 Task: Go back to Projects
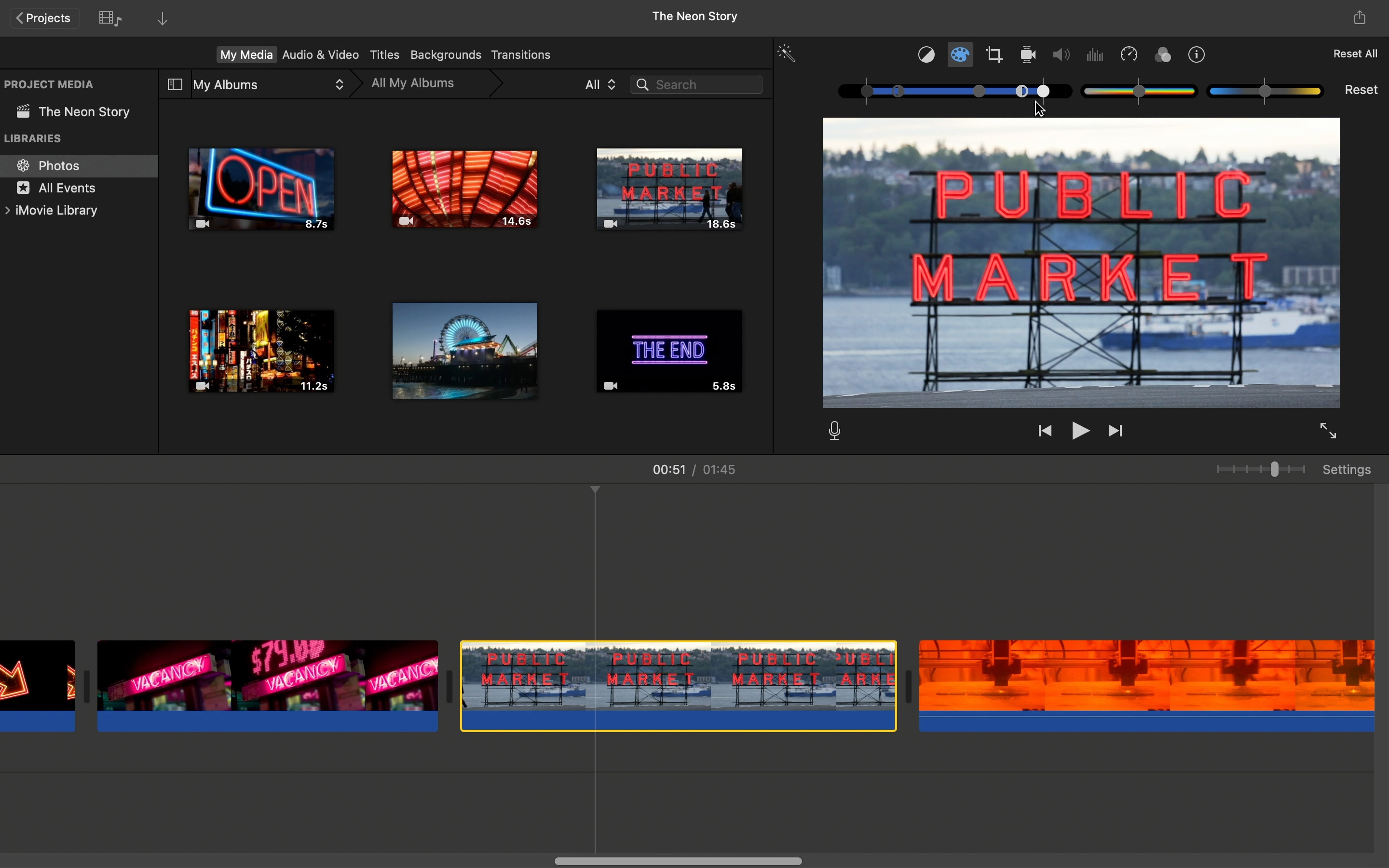tap(44, 18)
